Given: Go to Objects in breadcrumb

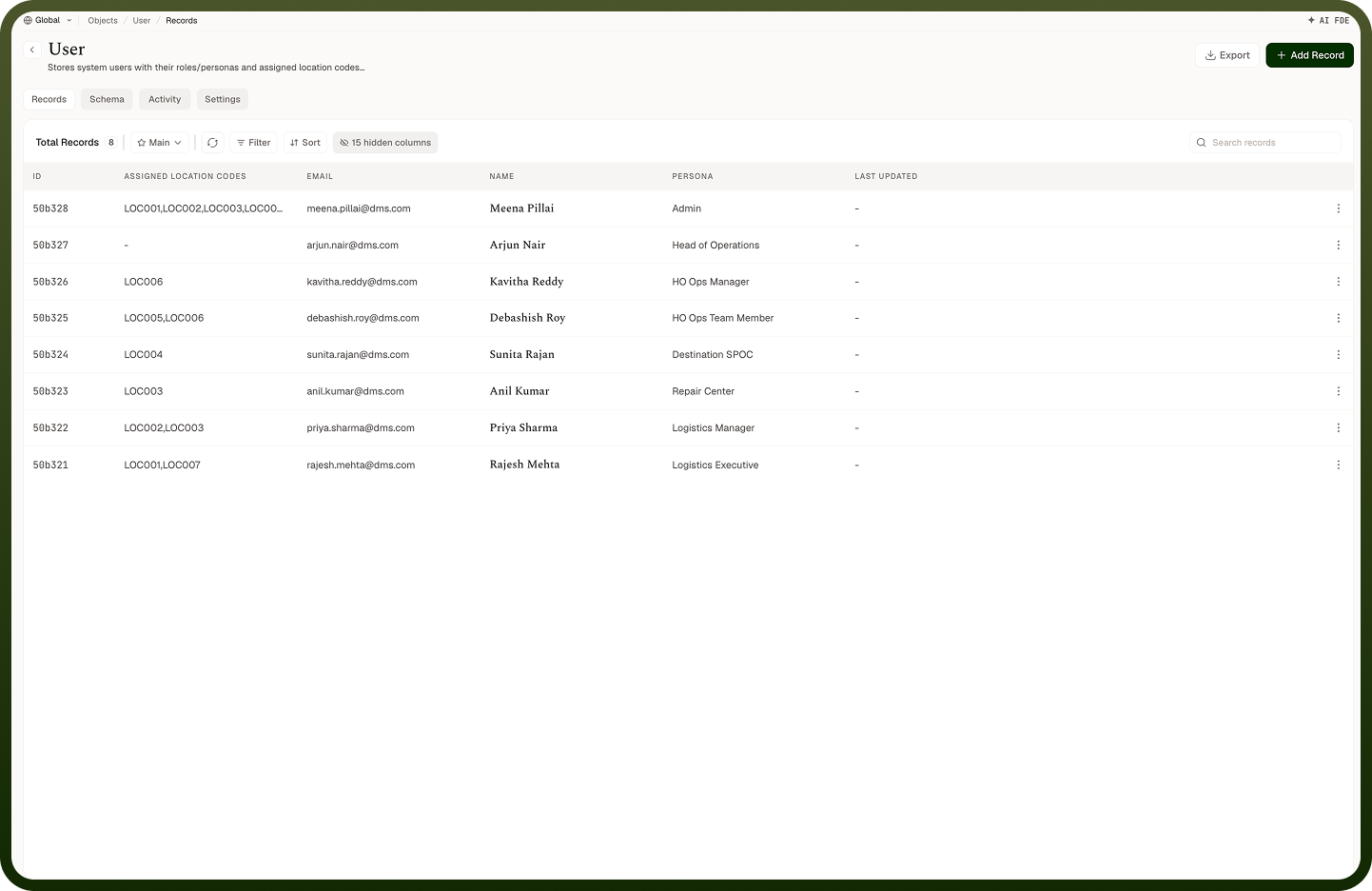Looking at the screenshot, I should tap(103, 20).
